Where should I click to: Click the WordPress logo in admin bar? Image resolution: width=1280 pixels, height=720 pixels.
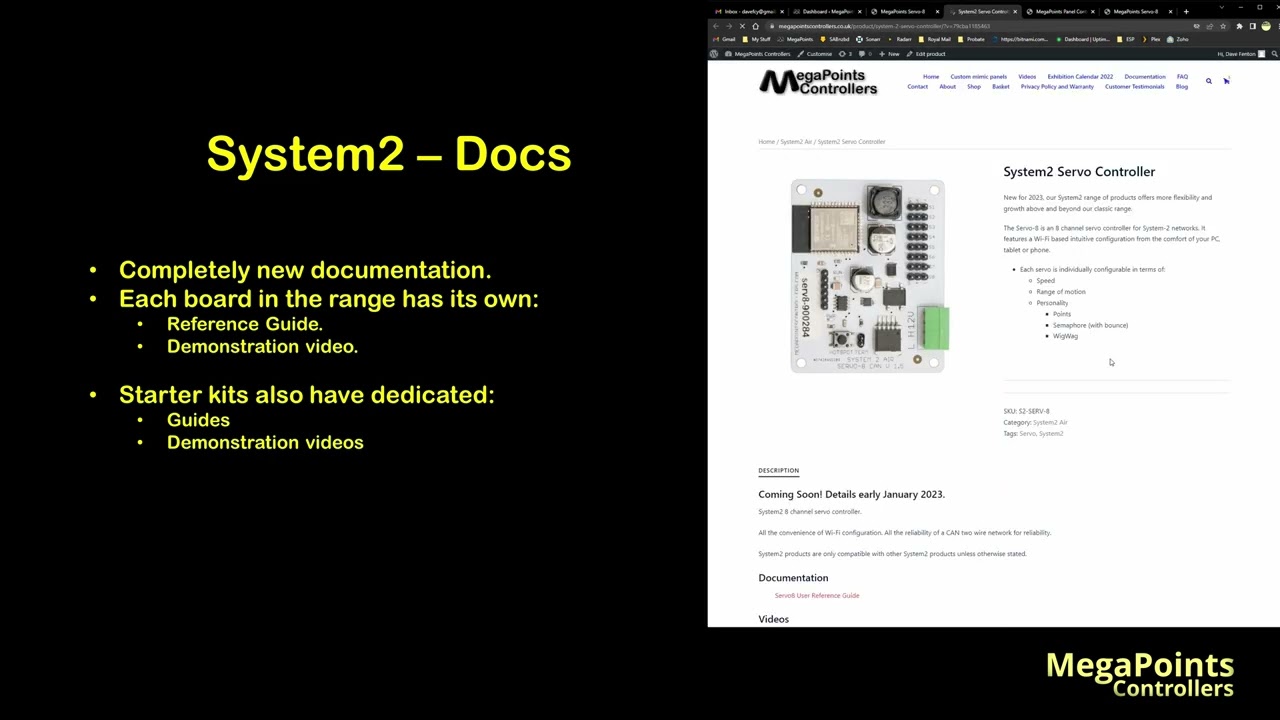tap(714, 54)
